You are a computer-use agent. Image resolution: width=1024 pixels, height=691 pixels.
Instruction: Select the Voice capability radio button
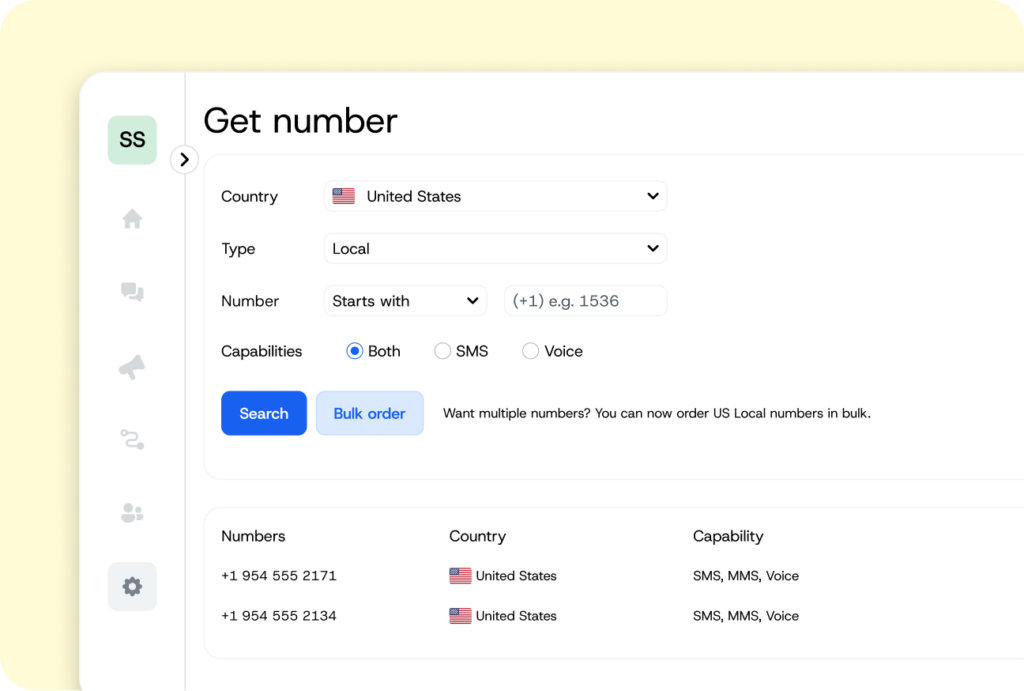click(x=530, y=351)
